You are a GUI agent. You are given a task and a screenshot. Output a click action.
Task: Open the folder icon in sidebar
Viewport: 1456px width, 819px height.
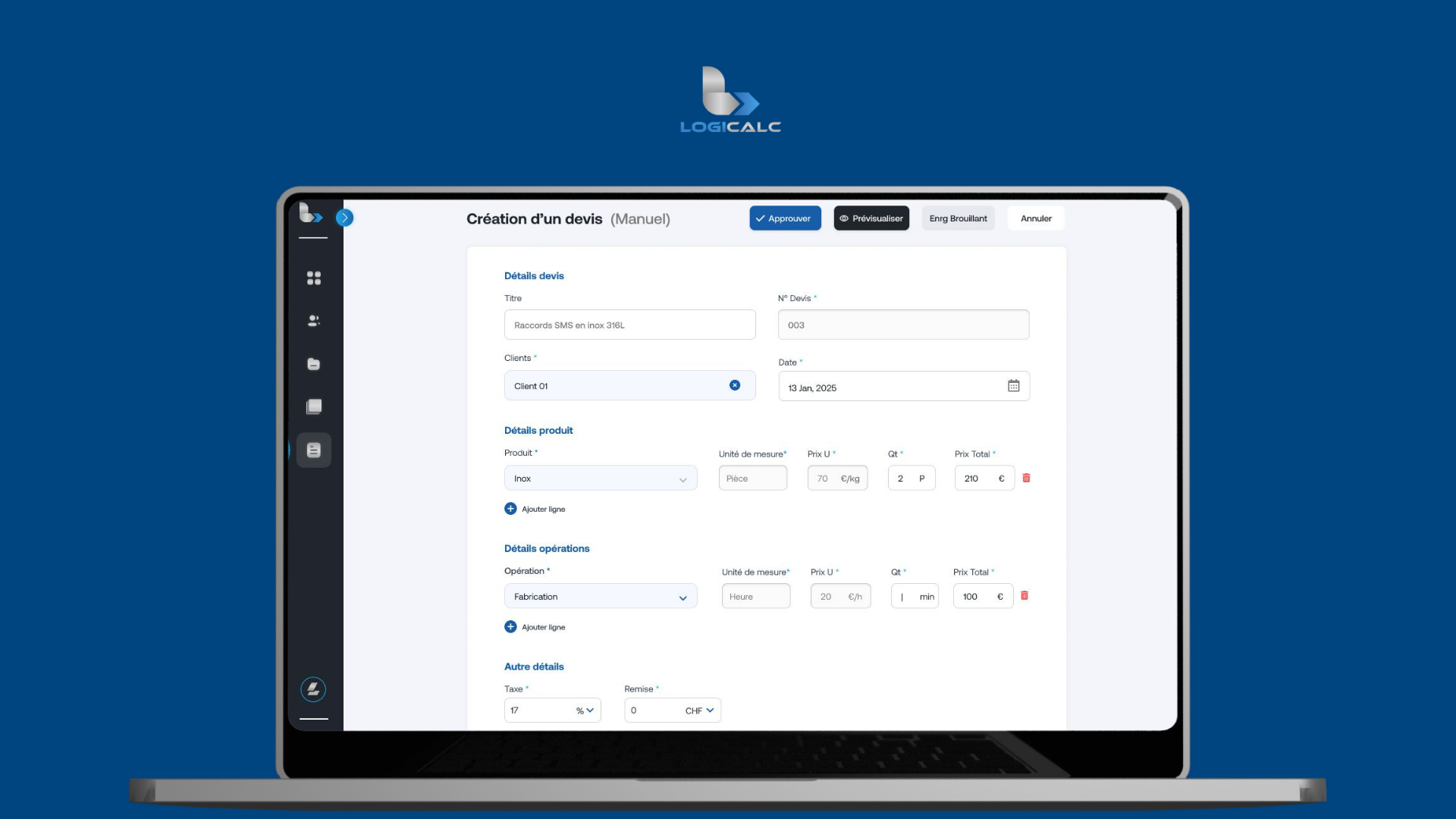[x=313, y=364]
